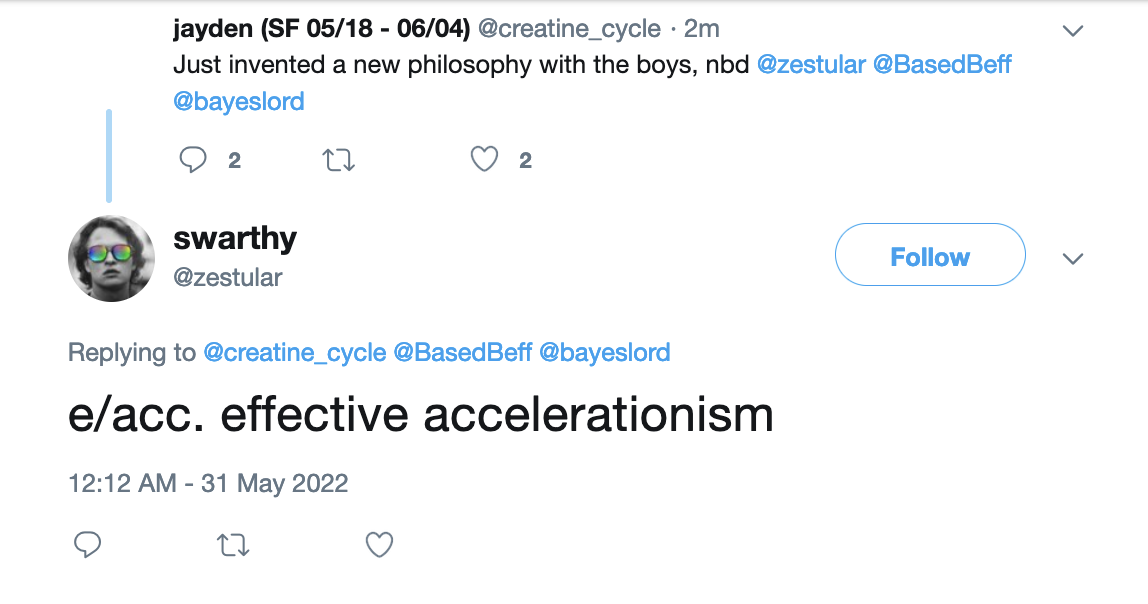Like swarthy's e/acc tweet
Image resolution: width=1148 pixels, height=604 pixels.
point(379,545)
